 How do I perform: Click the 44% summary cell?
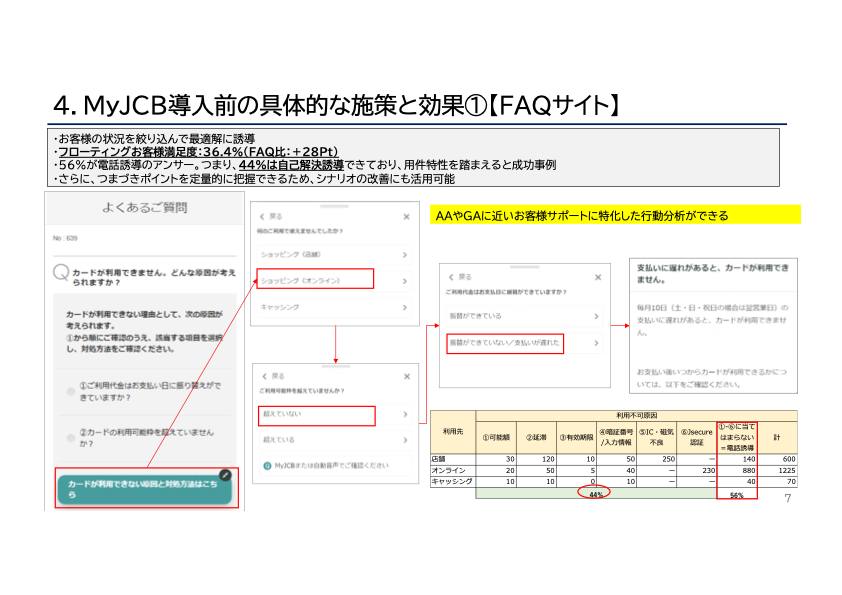[596, 494]
